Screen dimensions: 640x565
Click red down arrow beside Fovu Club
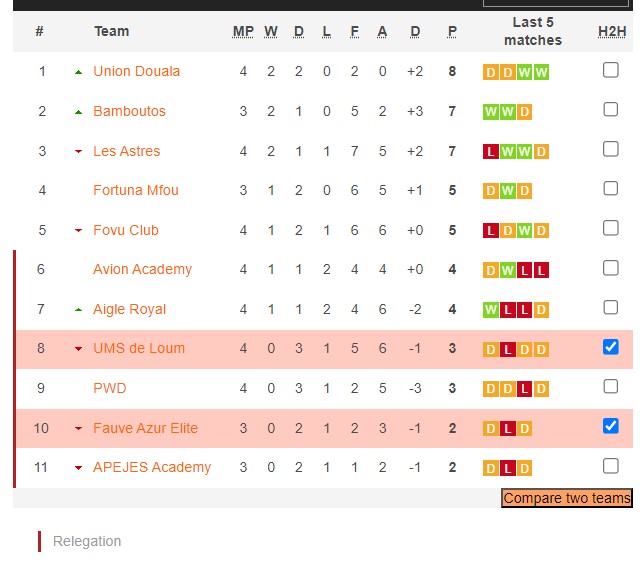[x=78, y=231]
